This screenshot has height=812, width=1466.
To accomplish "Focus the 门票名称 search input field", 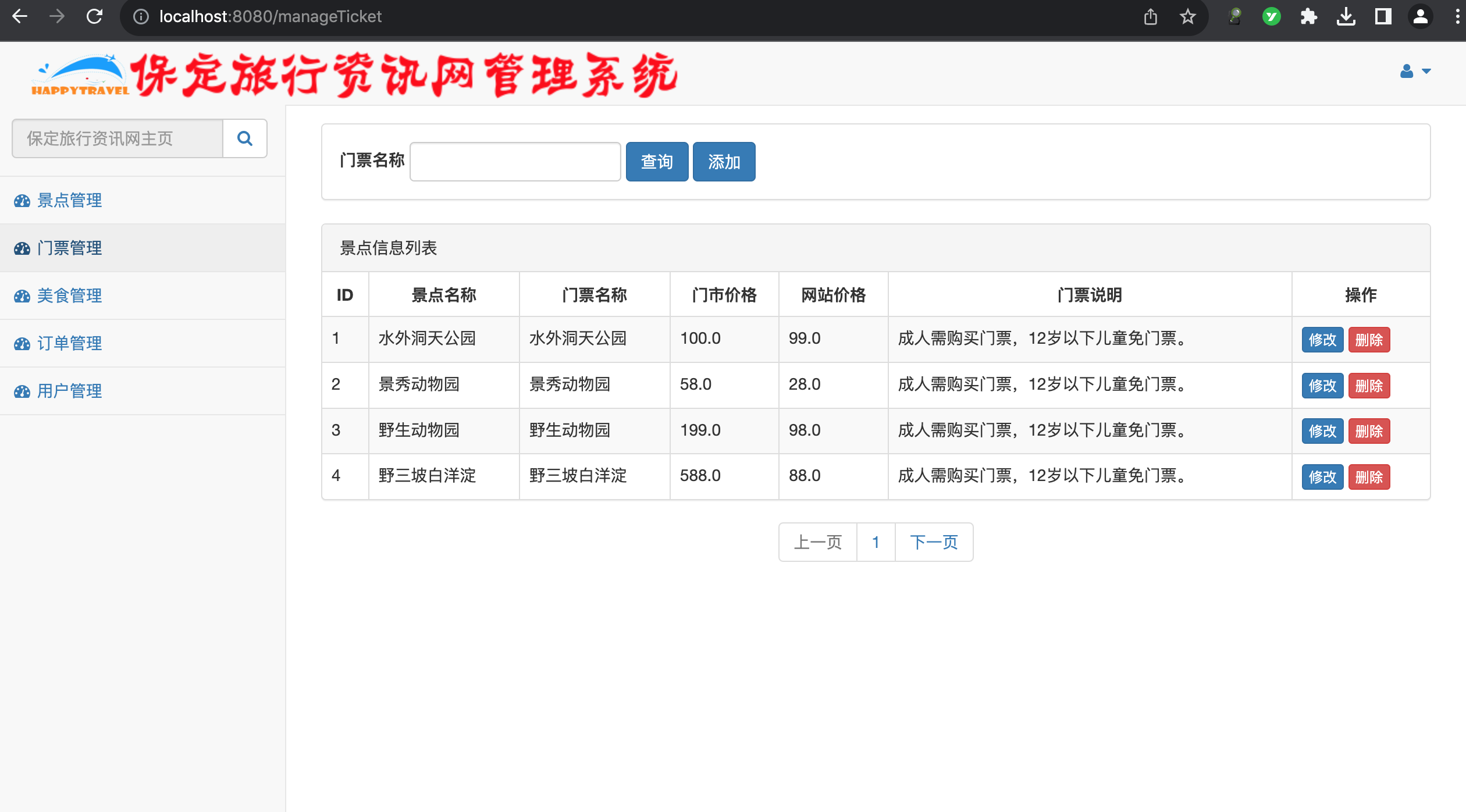I will click(x=515, y=162).
